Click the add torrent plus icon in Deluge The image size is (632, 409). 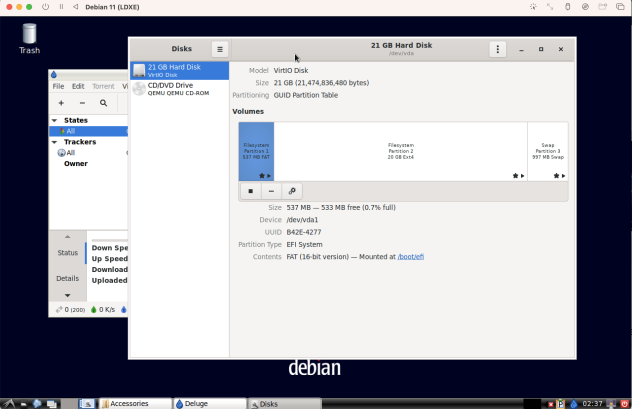pos(61,103)
